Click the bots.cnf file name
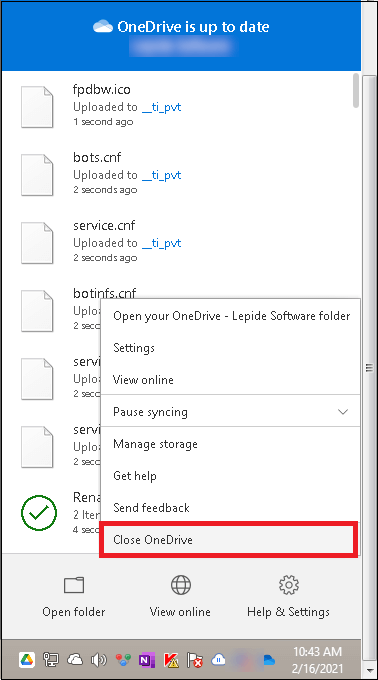378x680 pixels. click(x=97, y=157)
